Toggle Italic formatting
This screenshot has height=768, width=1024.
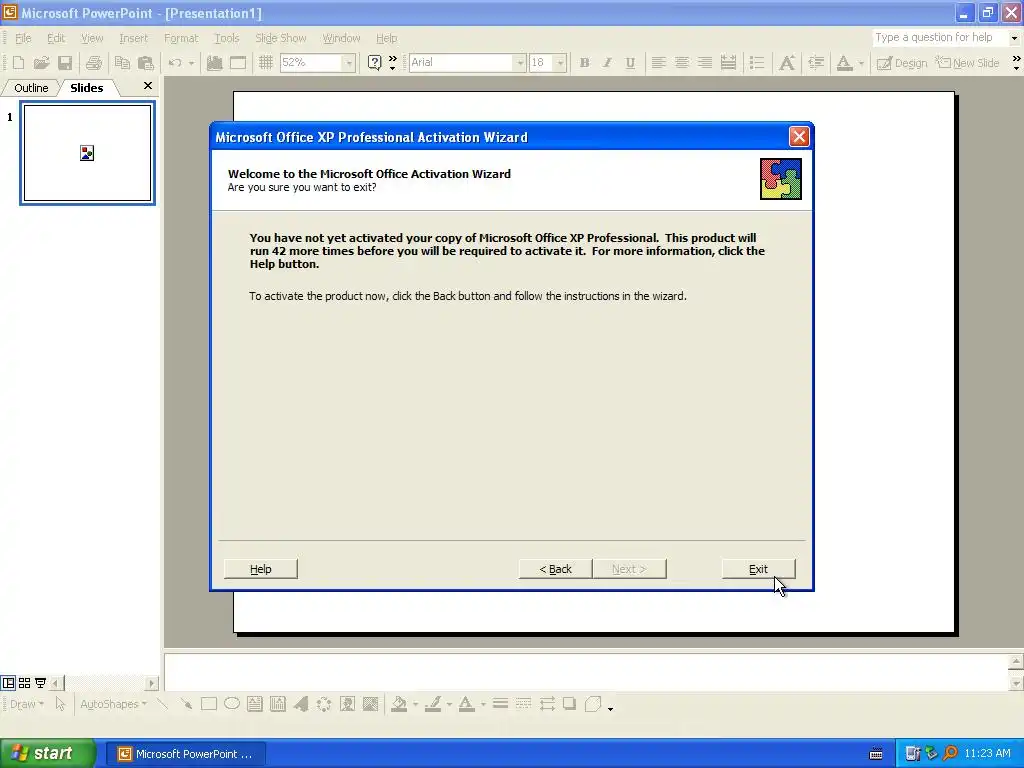point(607,63)
